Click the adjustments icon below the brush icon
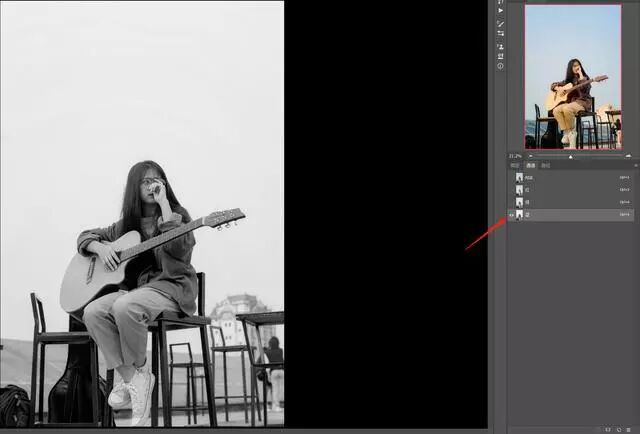The width and height of the screenshot is (640, 434). pos(500,33)
